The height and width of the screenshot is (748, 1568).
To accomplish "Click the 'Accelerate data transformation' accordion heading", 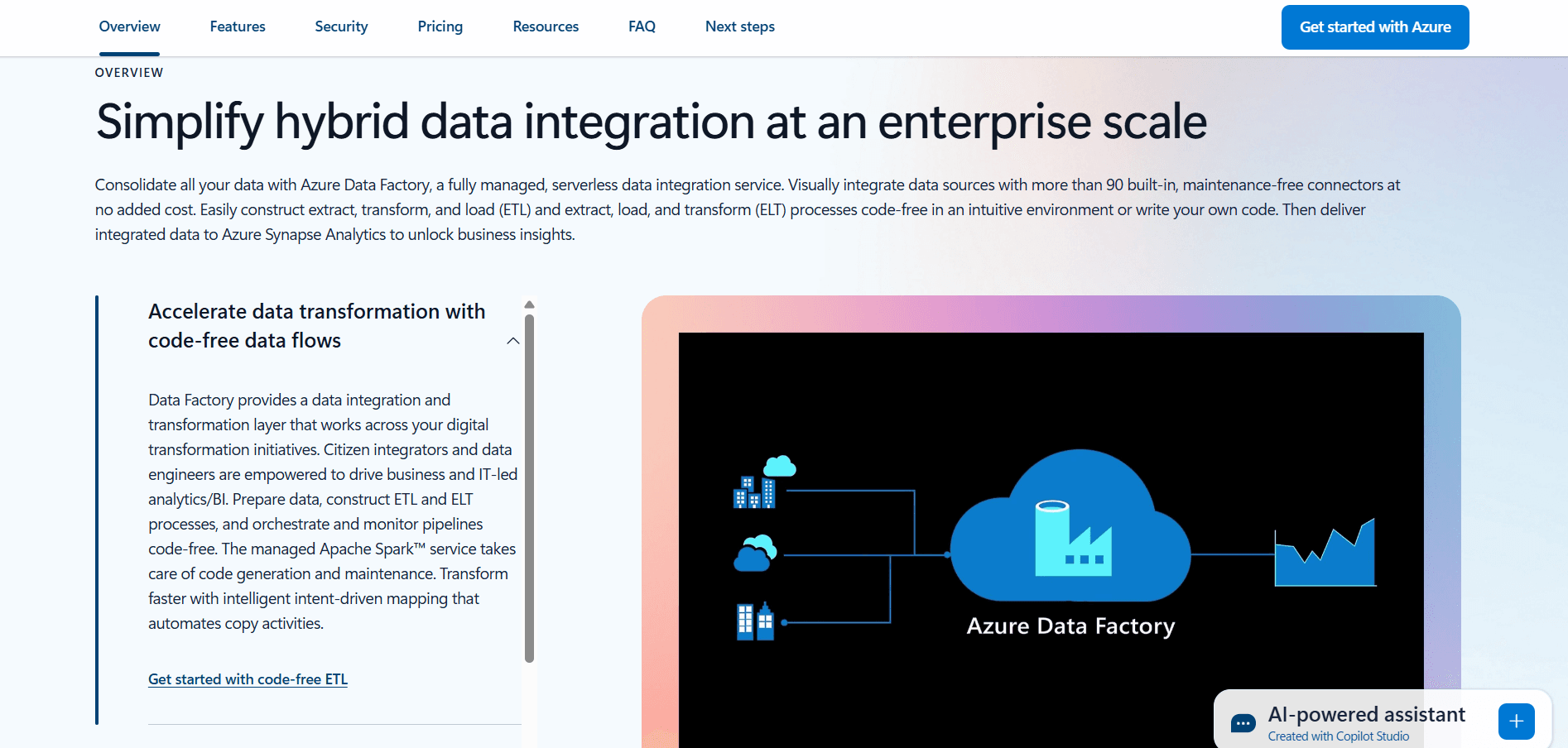I will pyautogui.click(x=316, y=326).
